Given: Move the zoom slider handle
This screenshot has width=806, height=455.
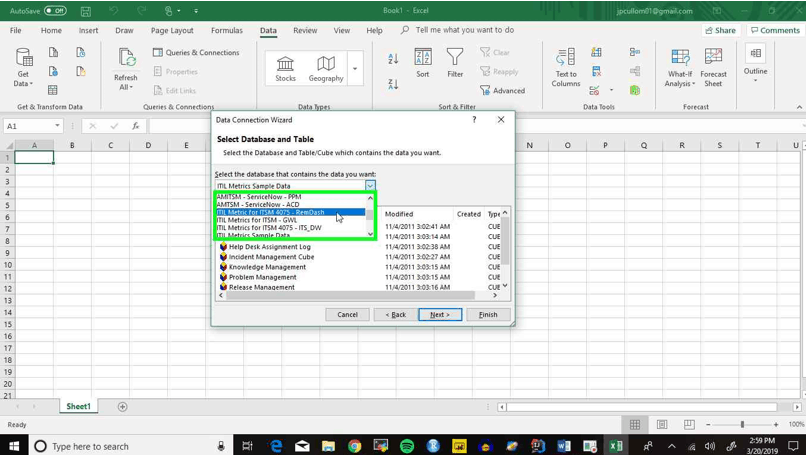Looking at the screenshot, I should pos(742,425).
